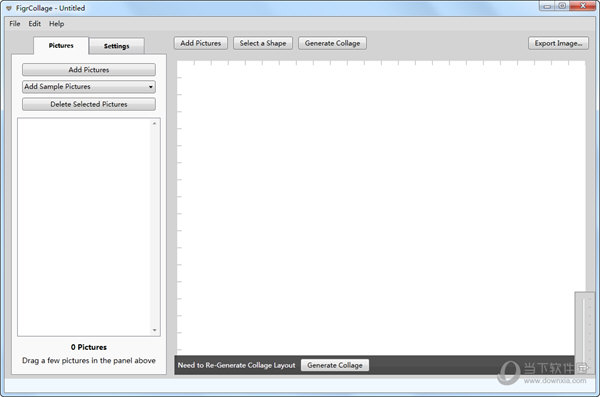Click Add Pictures in the top toolbar
Viewport: 600px width, 397px height.
(201, 43)
